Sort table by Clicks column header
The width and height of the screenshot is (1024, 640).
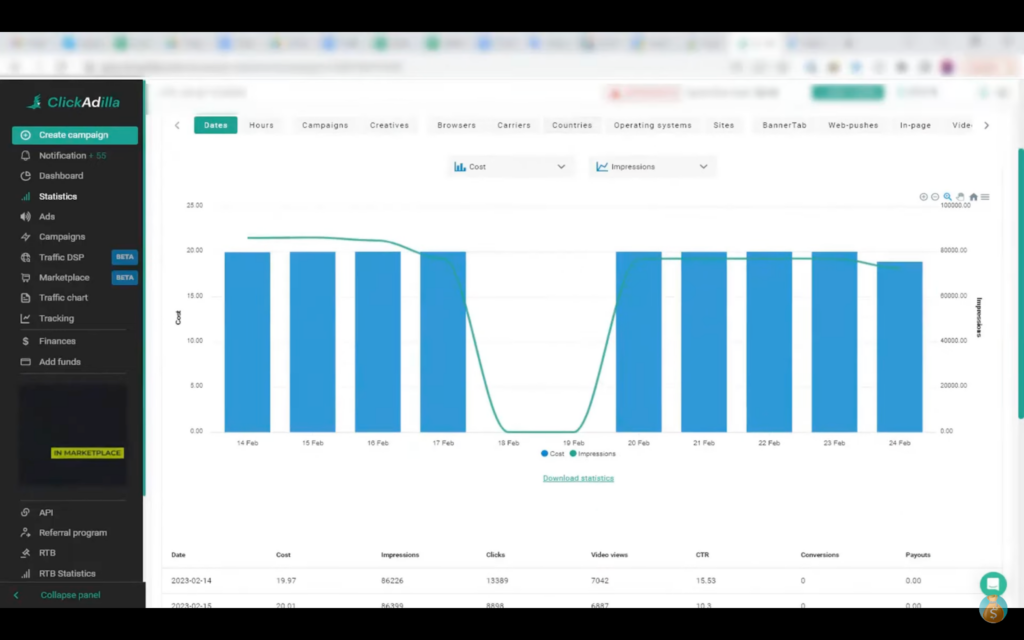point(496,555)
